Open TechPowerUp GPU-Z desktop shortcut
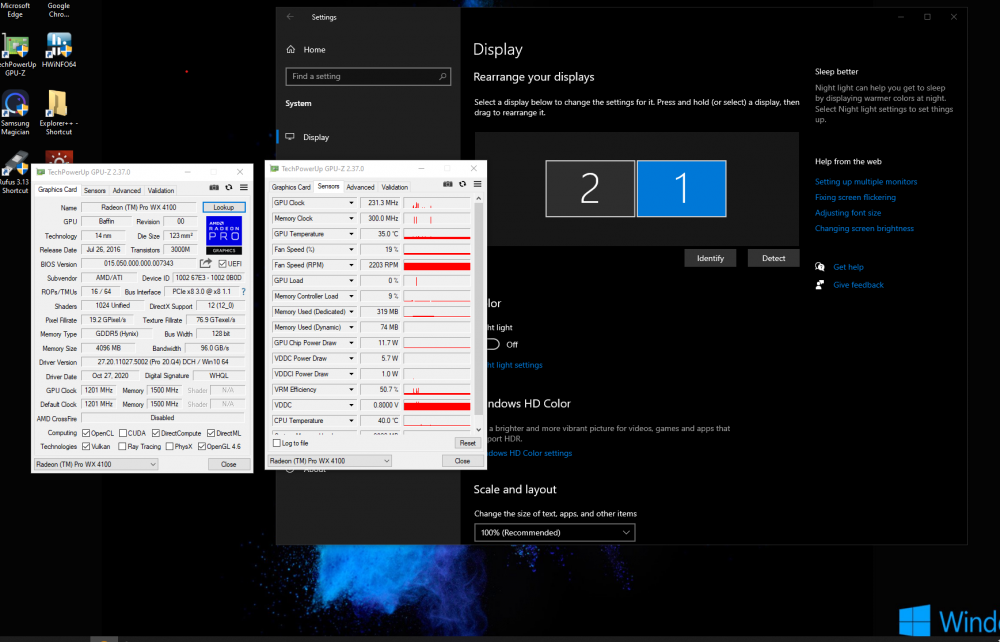The image size is (1000, 642). 15,54
